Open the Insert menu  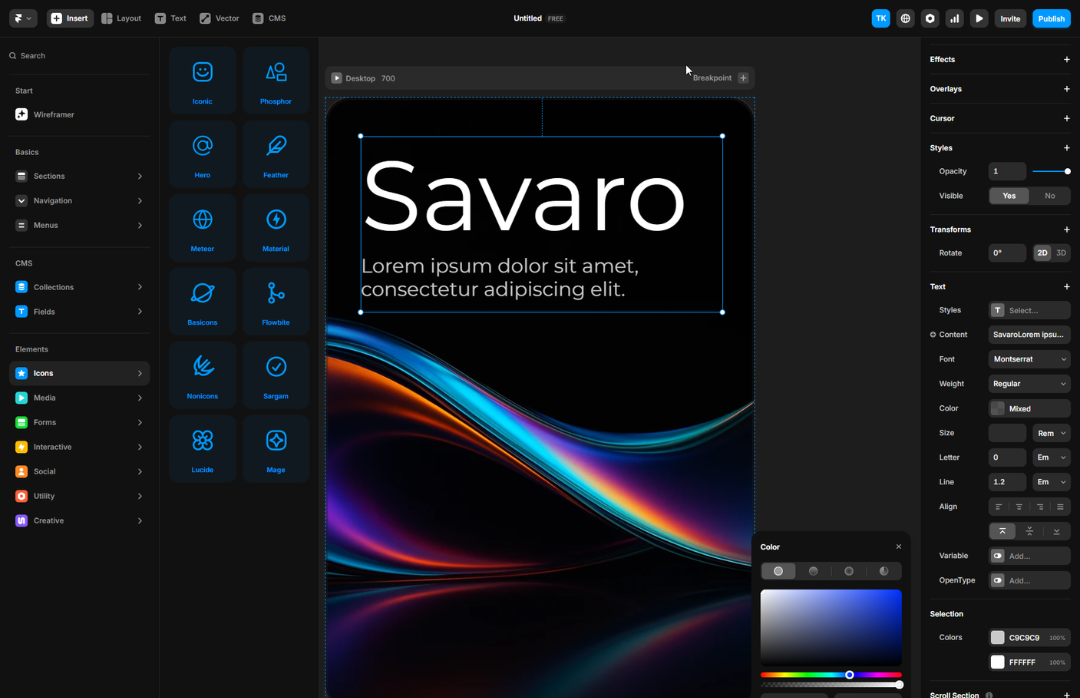[x=70, y=17]
